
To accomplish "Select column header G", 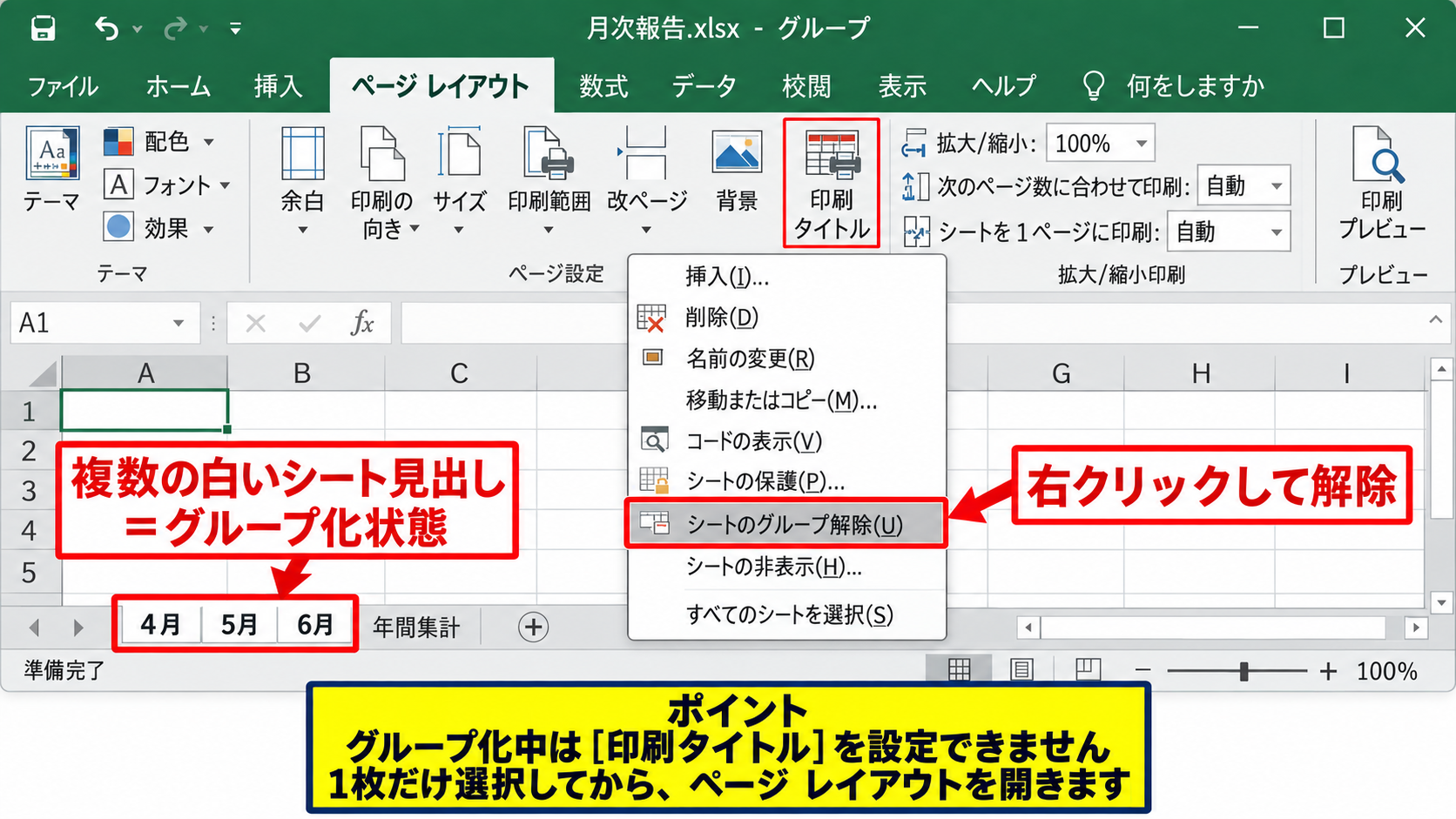I will (1061, 373).
